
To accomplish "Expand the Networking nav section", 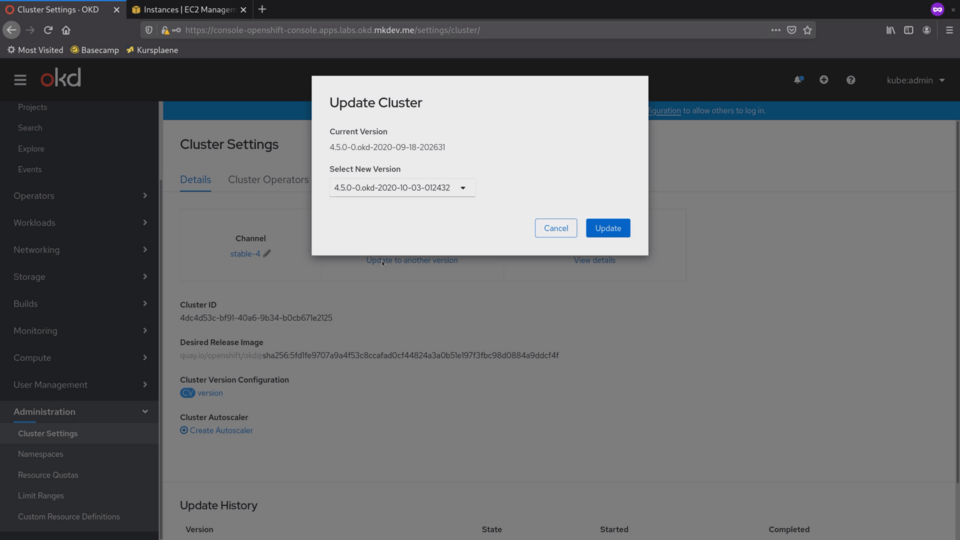I will click(80, 250).
